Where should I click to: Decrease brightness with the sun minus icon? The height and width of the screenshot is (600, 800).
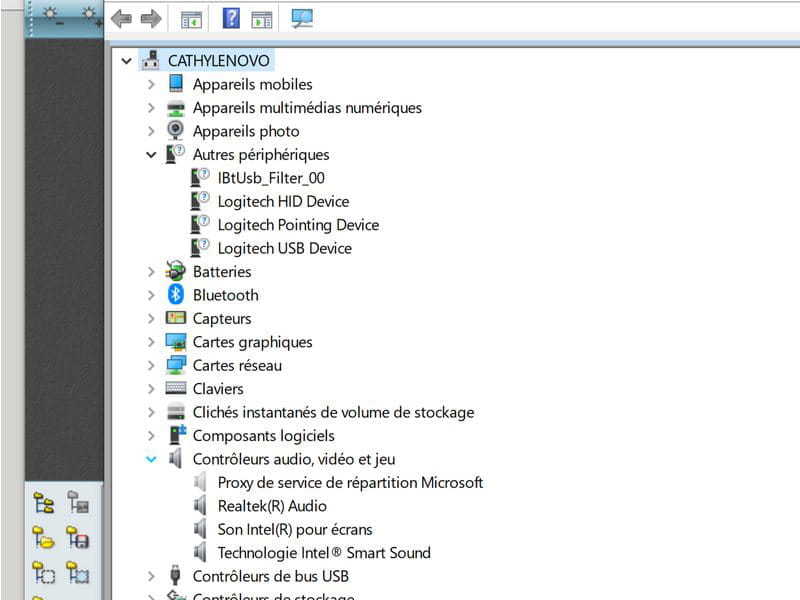pyautogui.click(x=52, y=15)
